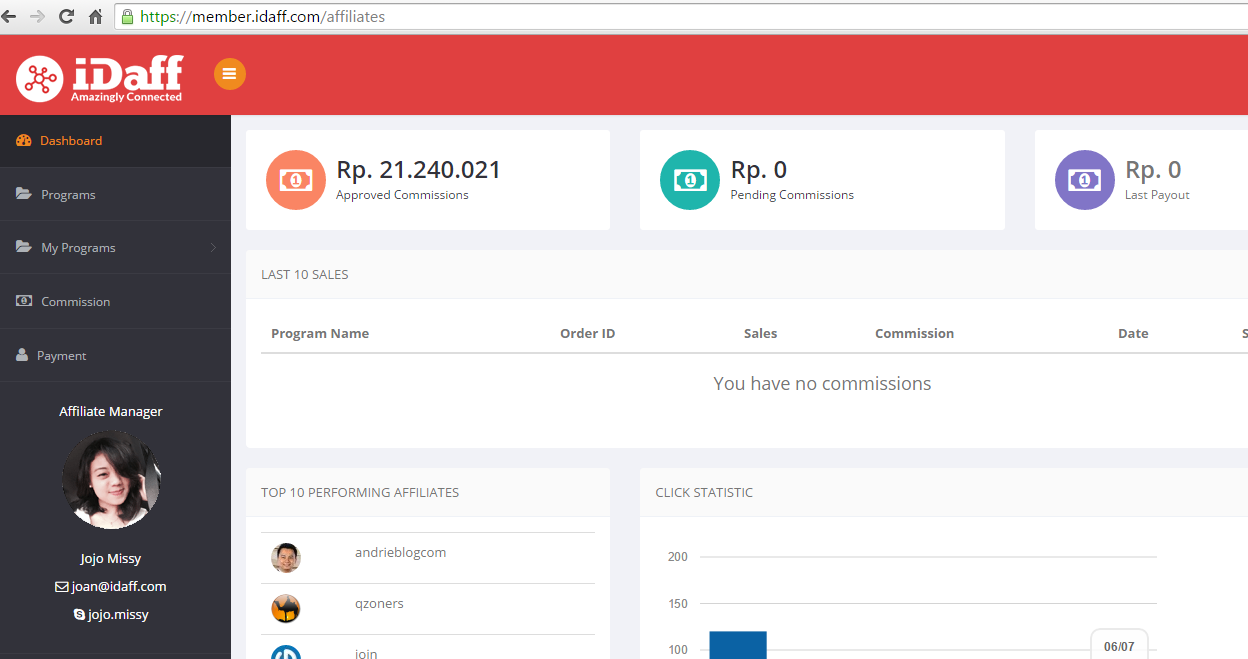Screen dimensions: 1248x659
Task: Toggle sidebar with orange hamburger button
Action: pos(230,73)
